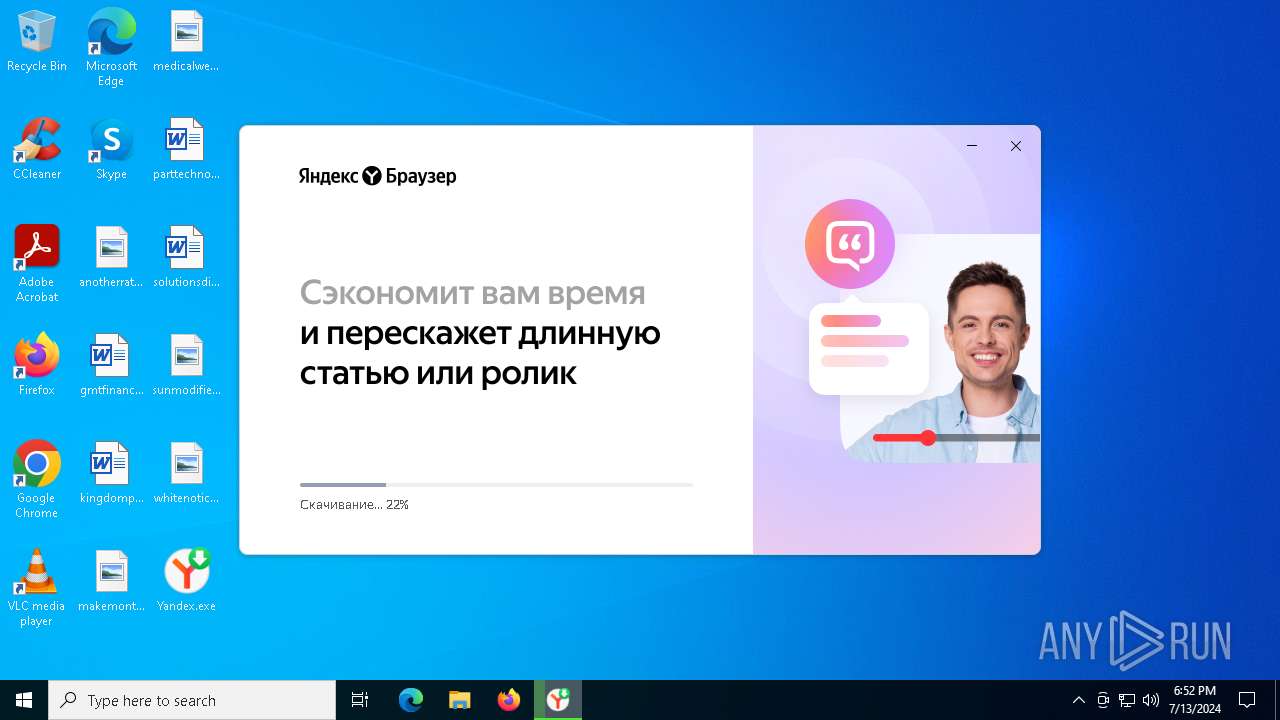Select the whitenotic... image file
This screenshot has width=1280, height=720.
pyautogui.click(x=186, y=474)
